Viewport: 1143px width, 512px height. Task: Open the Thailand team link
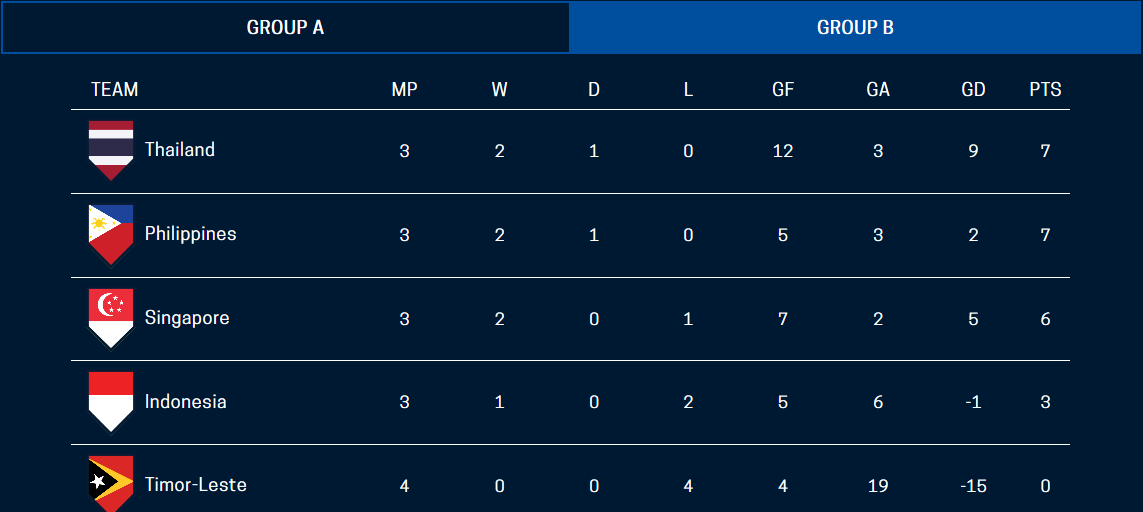tap(180, 150)
